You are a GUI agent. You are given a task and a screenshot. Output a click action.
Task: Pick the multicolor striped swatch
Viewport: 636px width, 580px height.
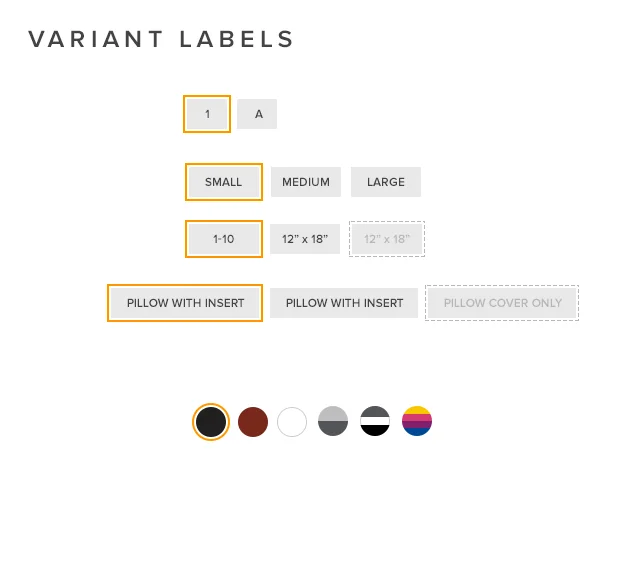point(417,421)
